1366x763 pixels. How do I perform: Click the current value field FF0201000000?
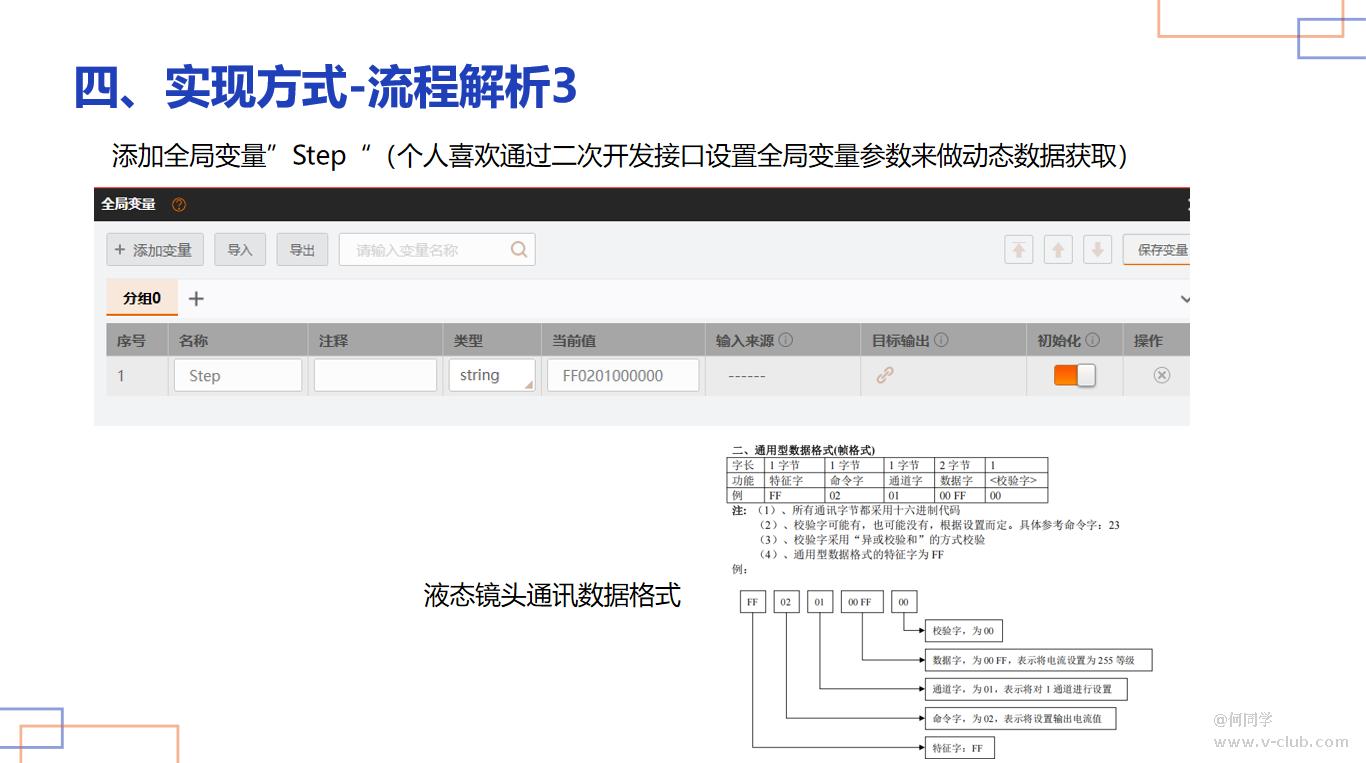pyautogui.click(x=622, y=375)
